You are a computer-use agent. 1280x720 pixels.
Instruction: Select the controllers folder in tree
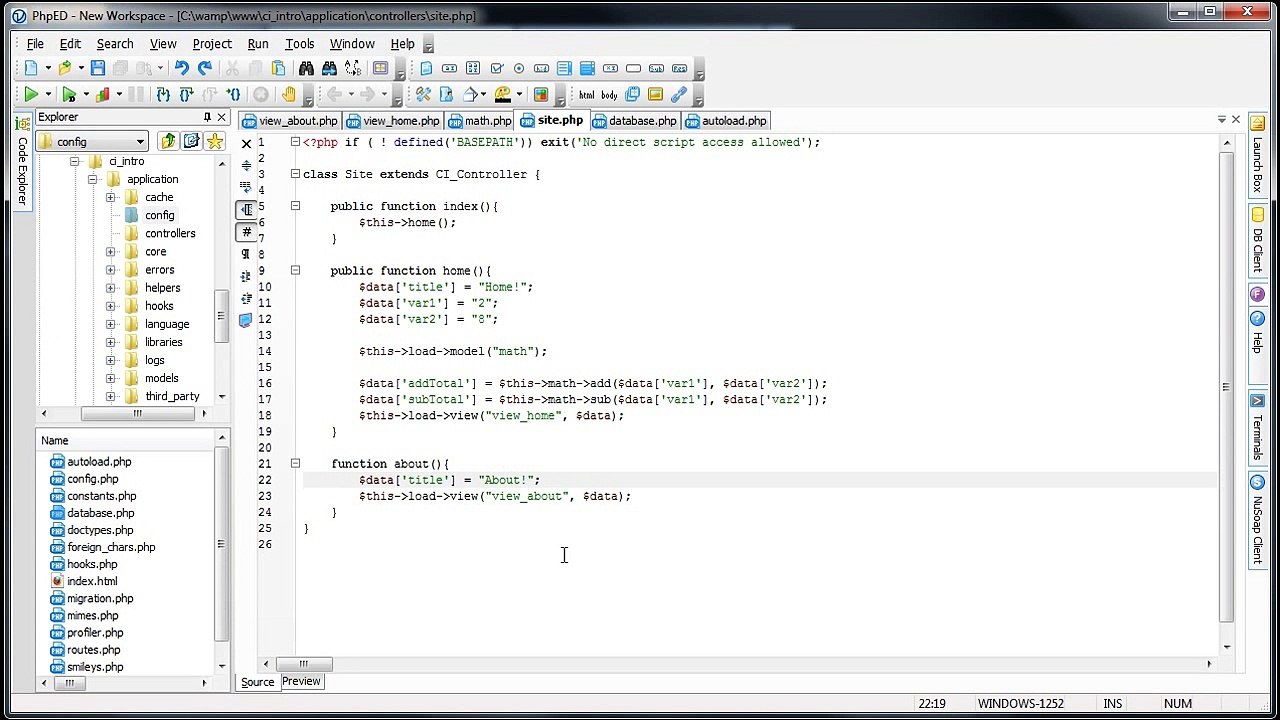point(170,233)
